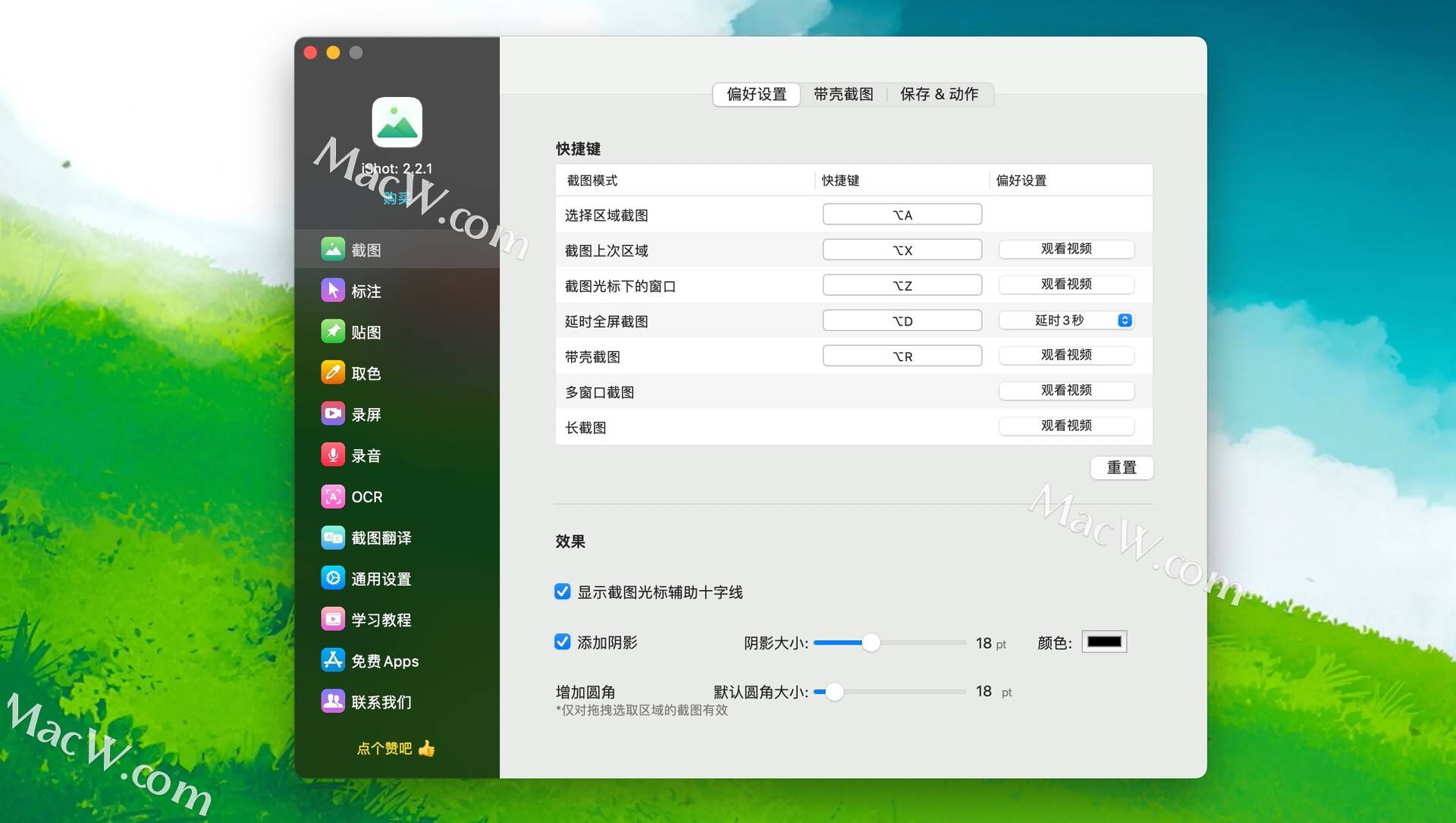
Task: Click the 购买 purchase link
Action: coord(397,199)
